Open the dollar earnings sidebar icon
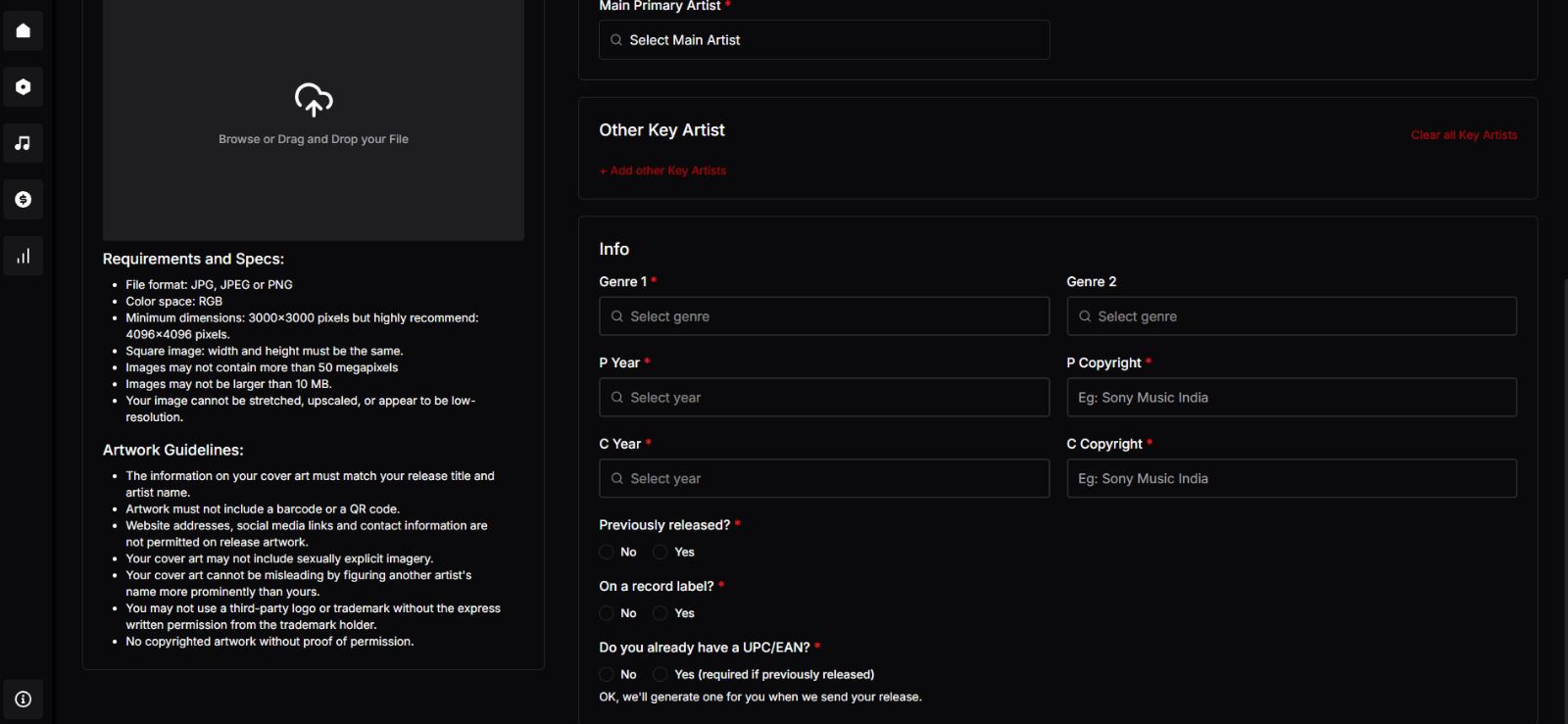Screen dimensions: 1568x724 tap(24, 200)
